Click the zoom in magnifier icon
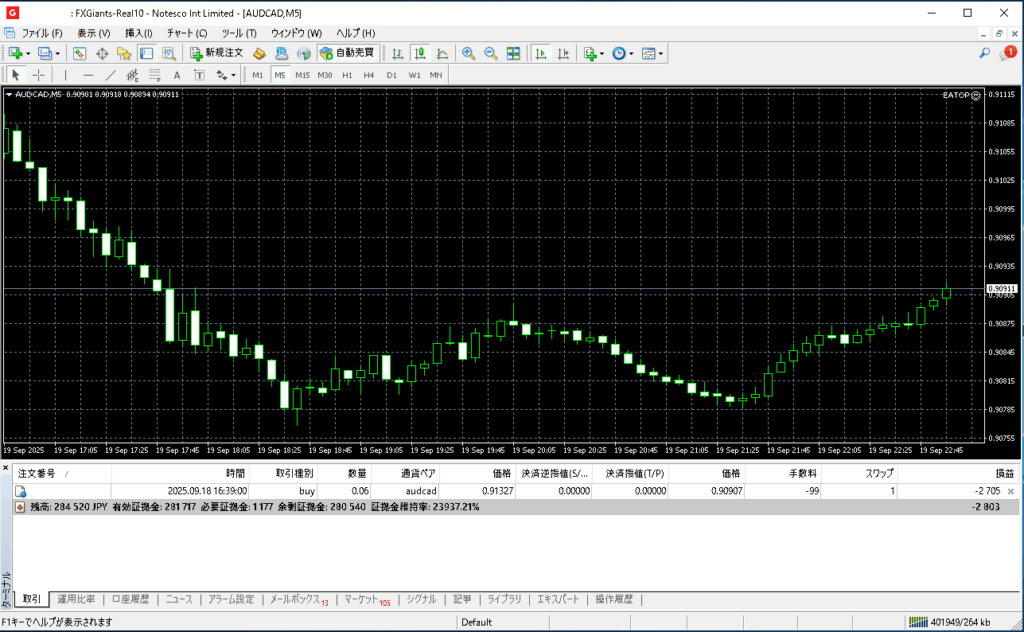The height and width of the screenshot is (632, 1024). 468,53
